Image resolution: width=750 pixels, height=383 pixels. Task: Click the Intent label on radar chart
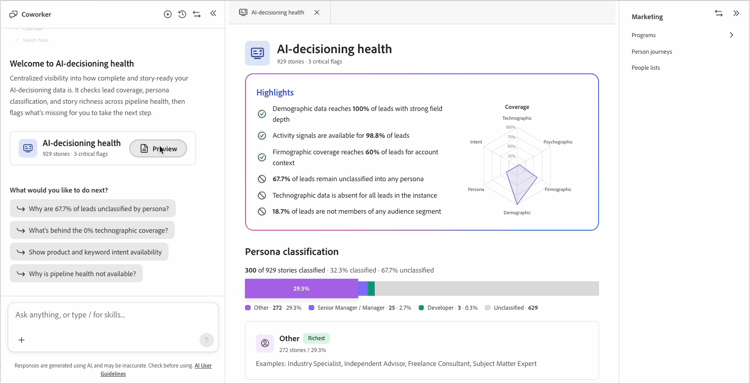click(x=476, y=142)
